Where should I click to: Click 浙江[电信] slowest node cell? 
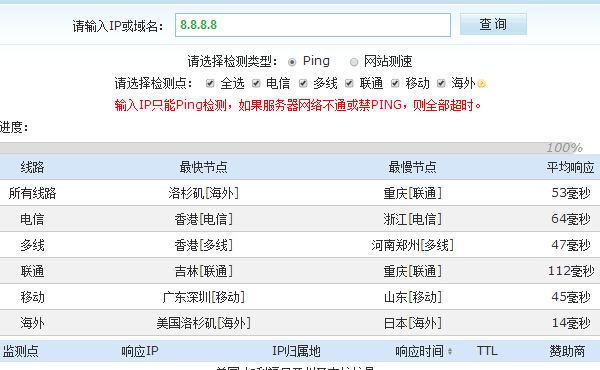click(412, 219)
